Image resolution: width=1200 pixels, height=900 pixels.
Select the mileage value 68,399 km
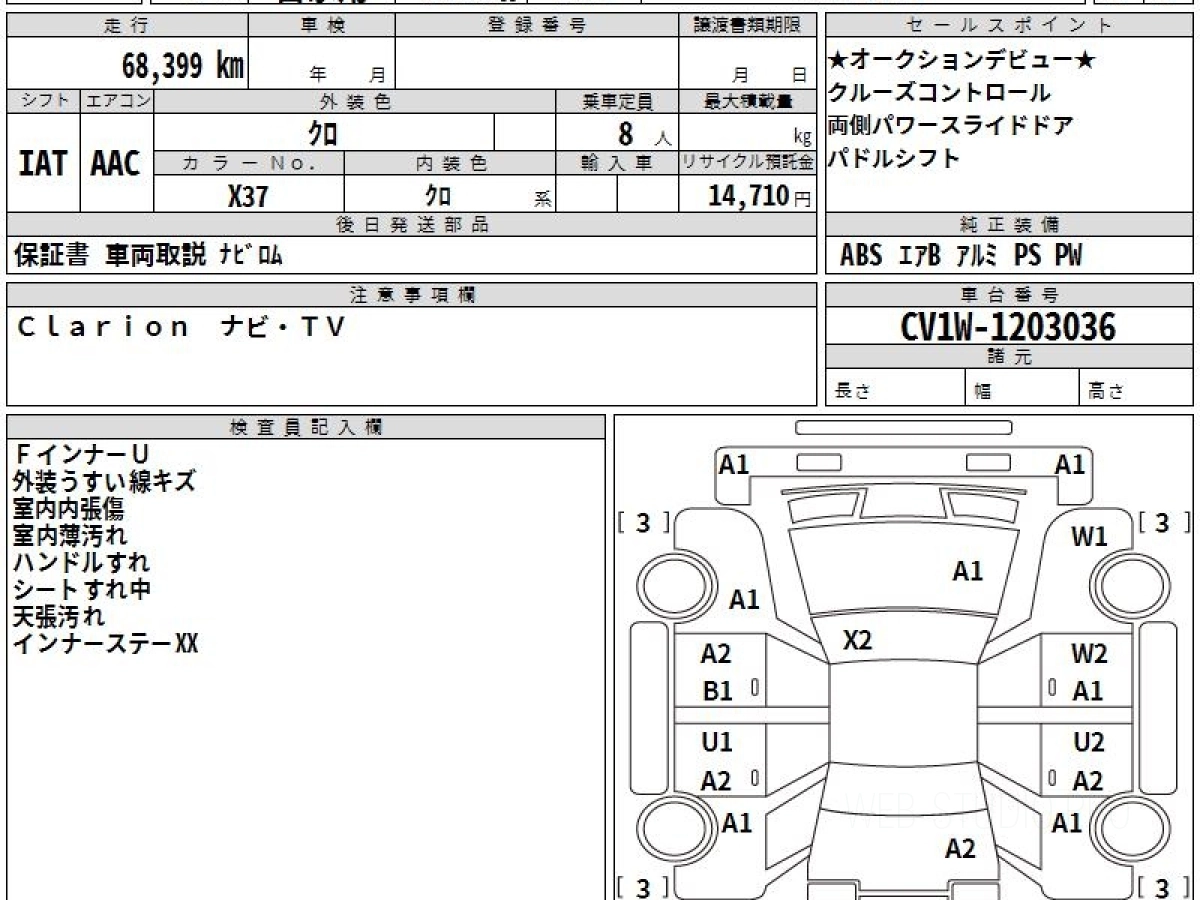183,67
